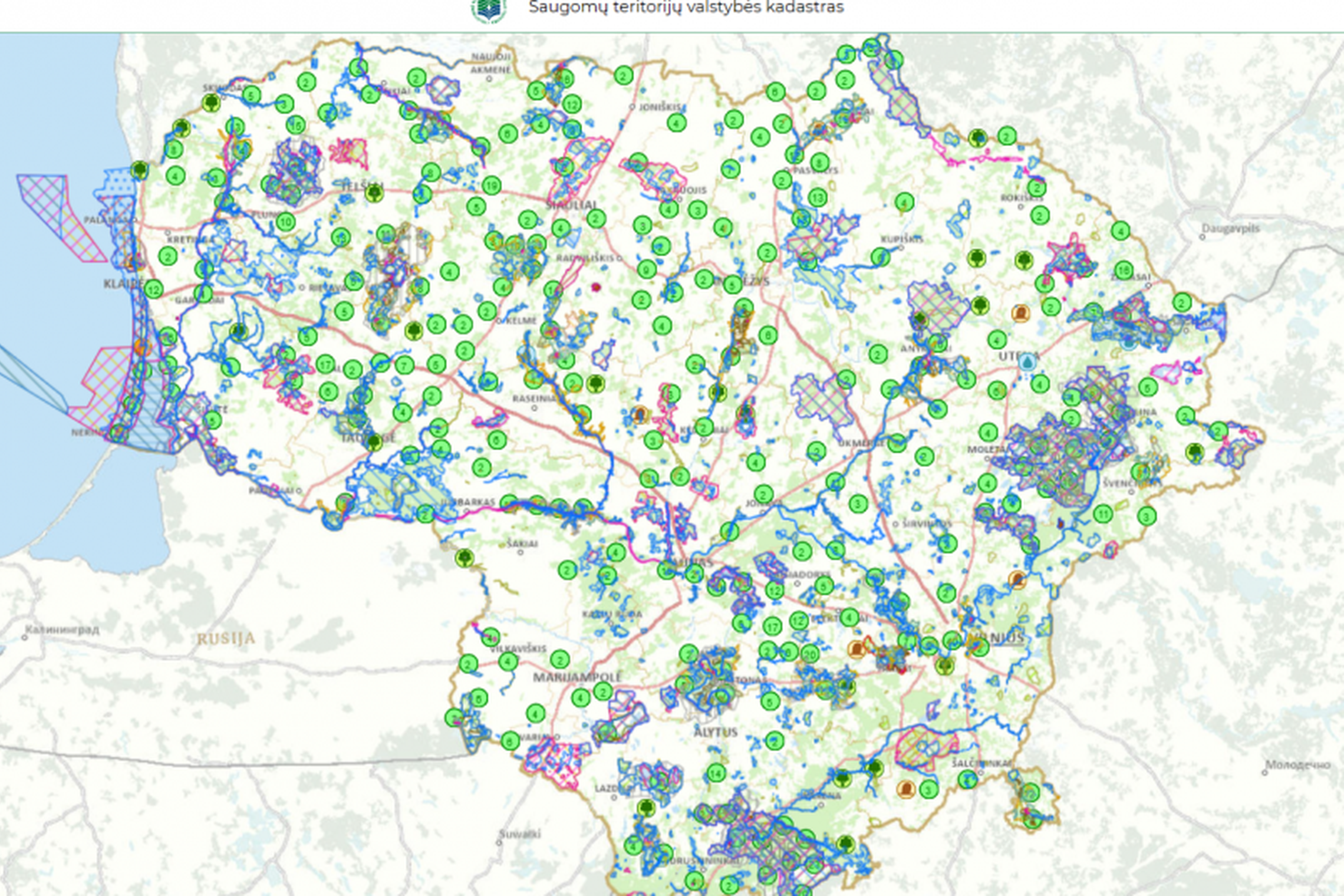Open the tree marker on the coast above Palanga
The image size is (1344, 896).
(140, 170)
